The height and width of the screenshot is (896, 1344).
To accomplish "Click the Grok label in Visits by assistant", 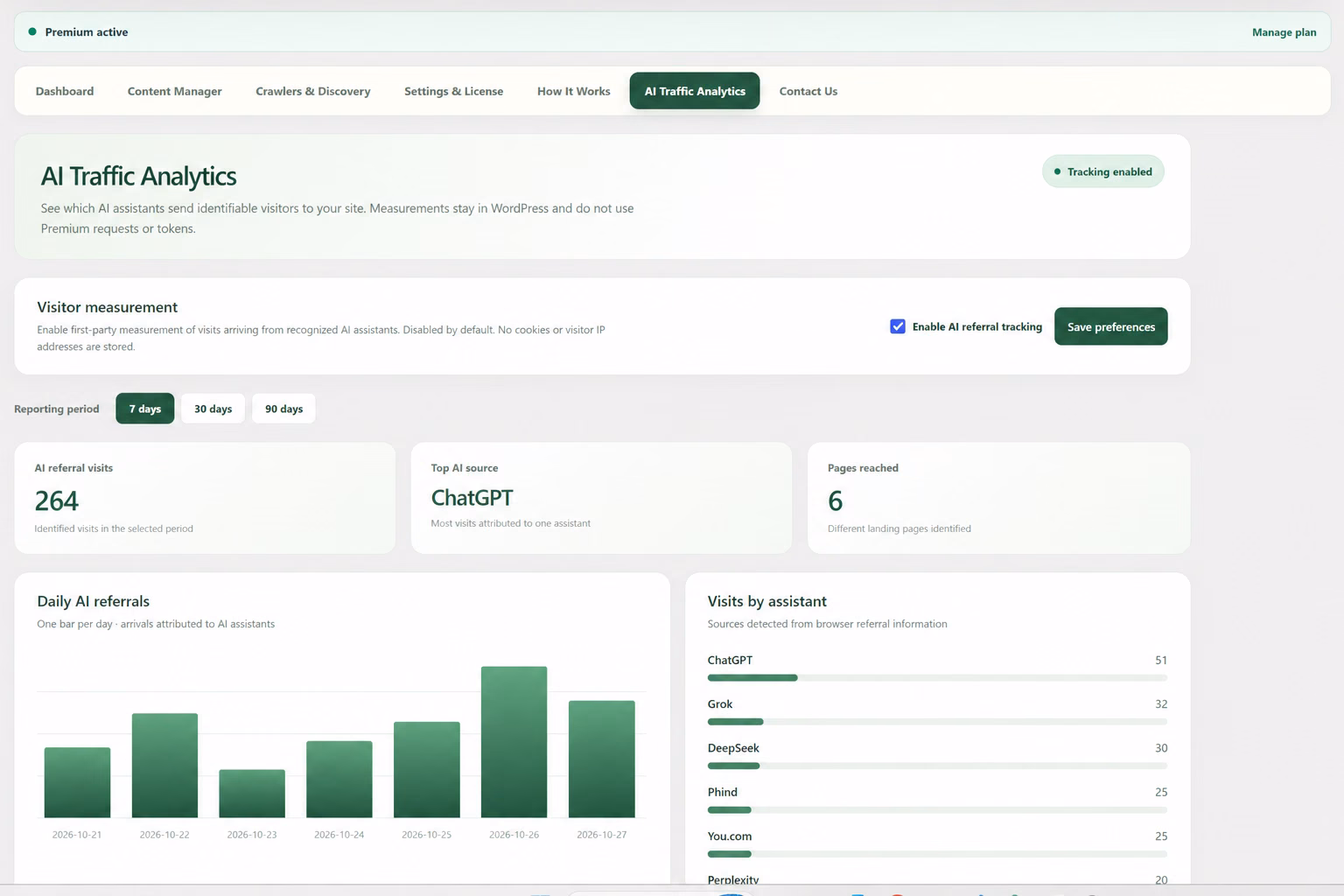I will 720,704.
